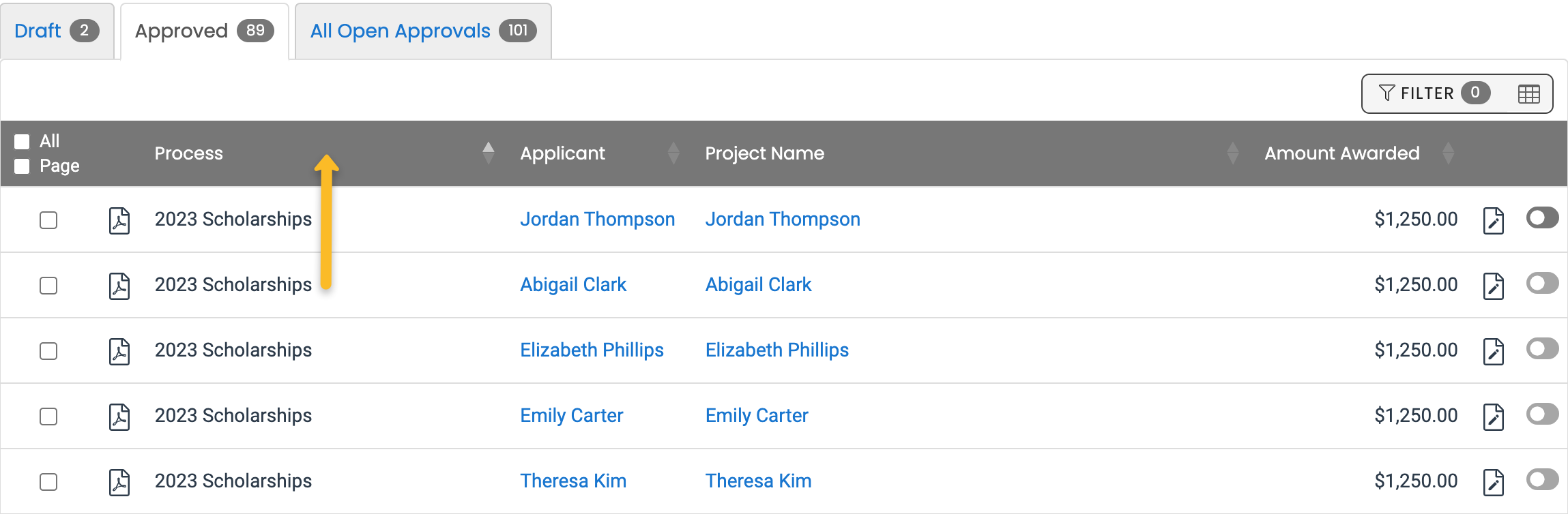This screenshot has height=514, width=1568.
Task: Sort by Amount Awarded column arrows
Action: [1448, 153]
